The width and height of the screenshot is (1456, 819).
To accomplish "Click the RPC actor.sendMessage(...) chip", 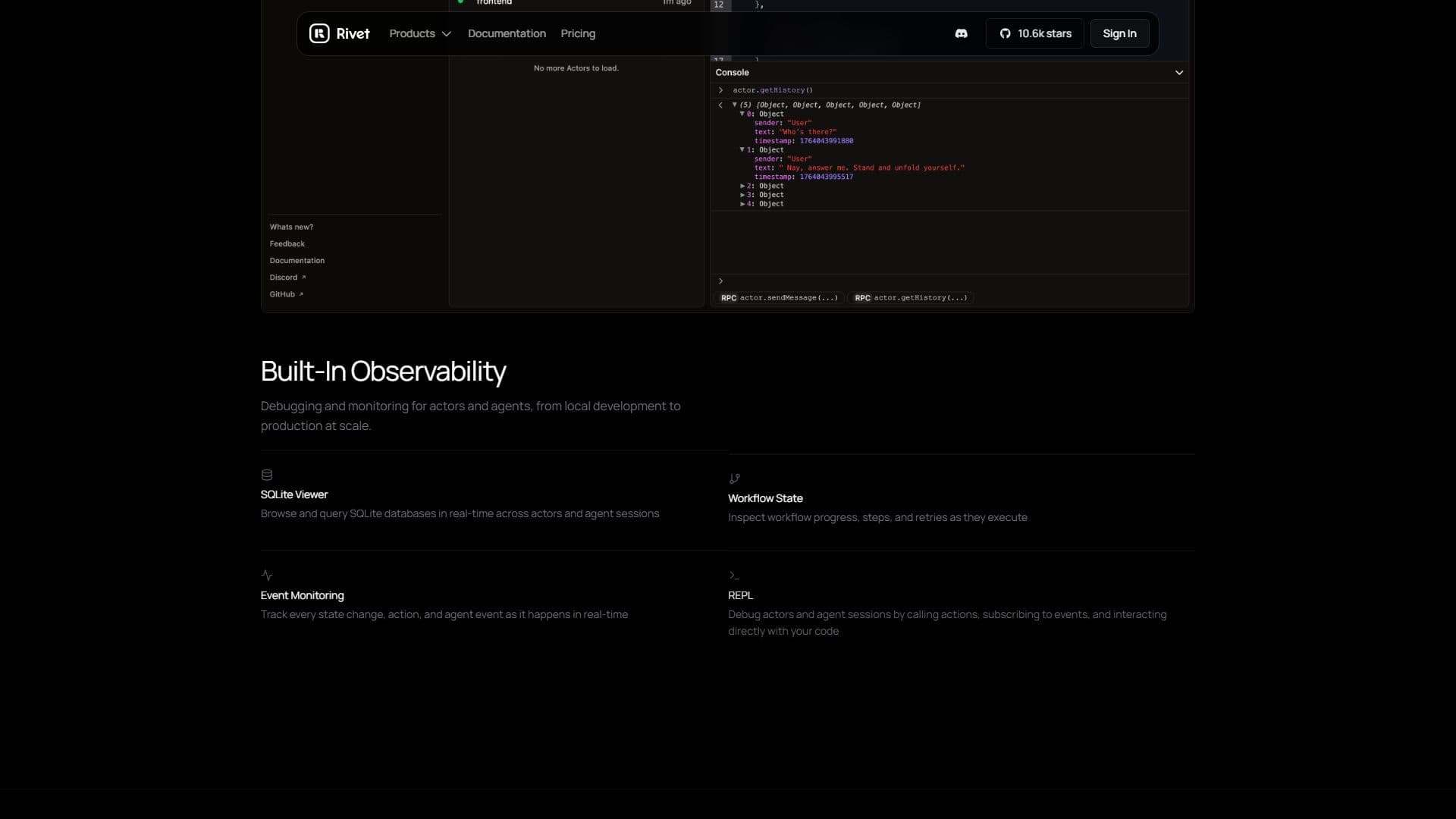I will pyautogui.click(x=780, y=298).
